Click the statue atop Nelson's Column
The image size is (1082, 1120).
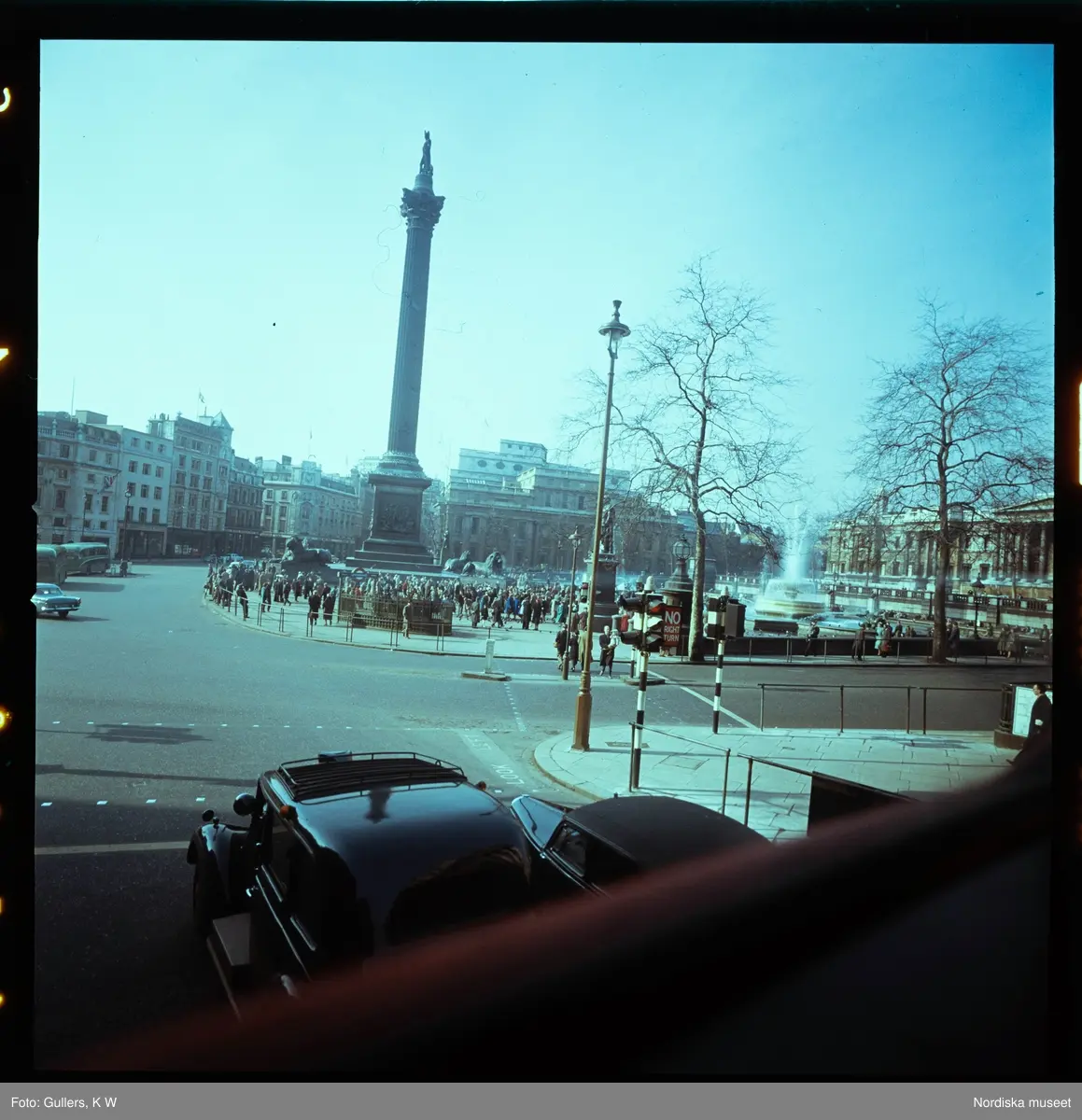coord(426,152)
